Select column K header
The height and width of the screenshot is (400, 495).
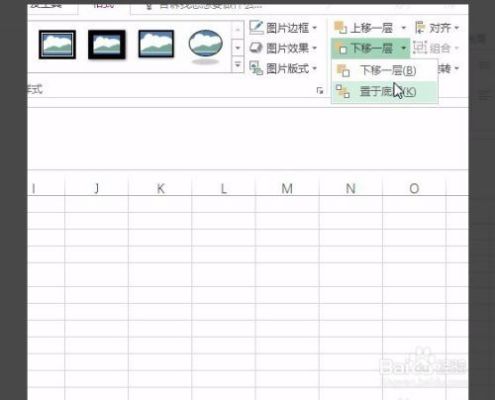point(160,189)
